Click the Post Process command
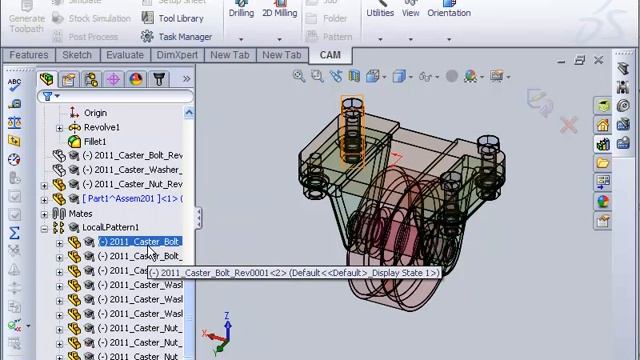The height and width of the screenshot is (360, 640). 85,37
